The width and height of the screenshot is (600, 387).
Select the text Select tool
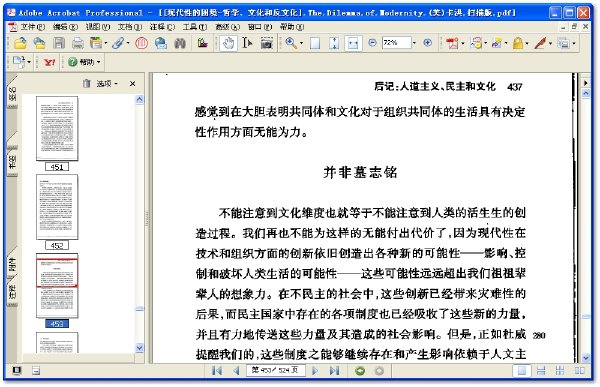tap(247, 43)
